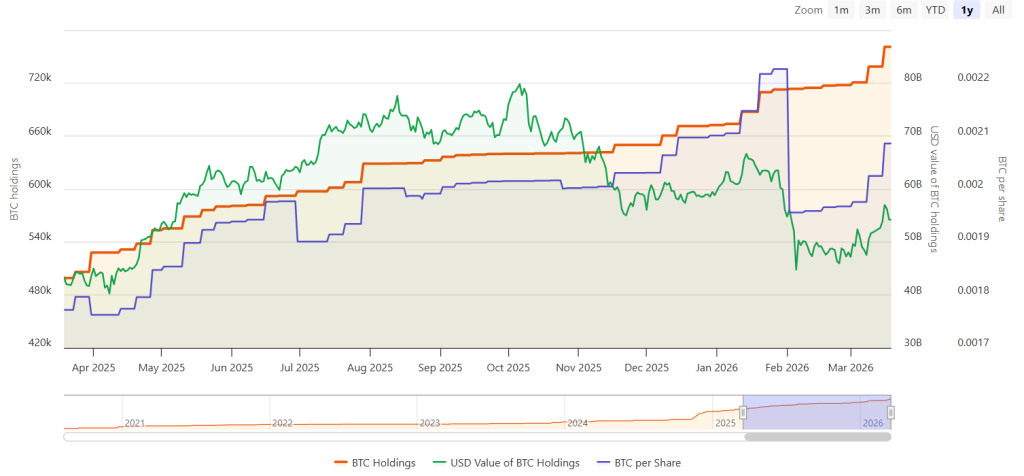
Task: Show All time range
Action: (x=997, y=10)
